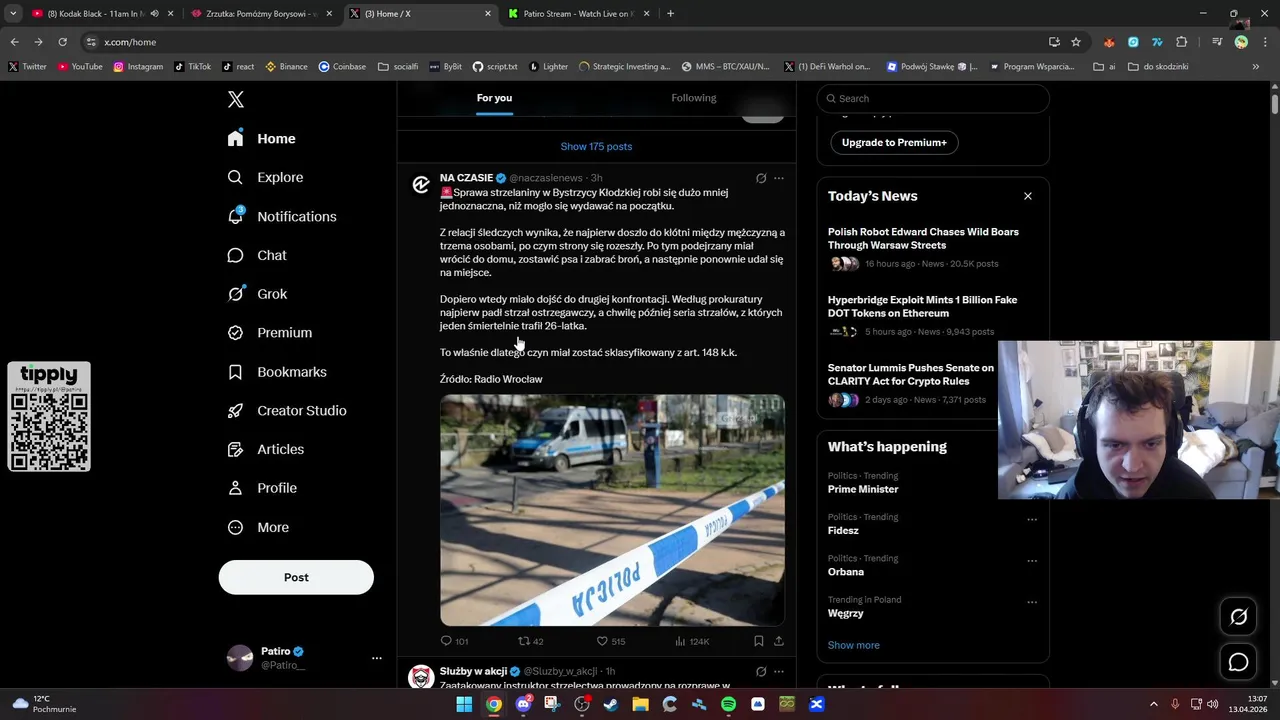This screenshot has width=1280, height=720.
Task: Open taskbar volume speaker icon
Action: [x=1212, y=704]
